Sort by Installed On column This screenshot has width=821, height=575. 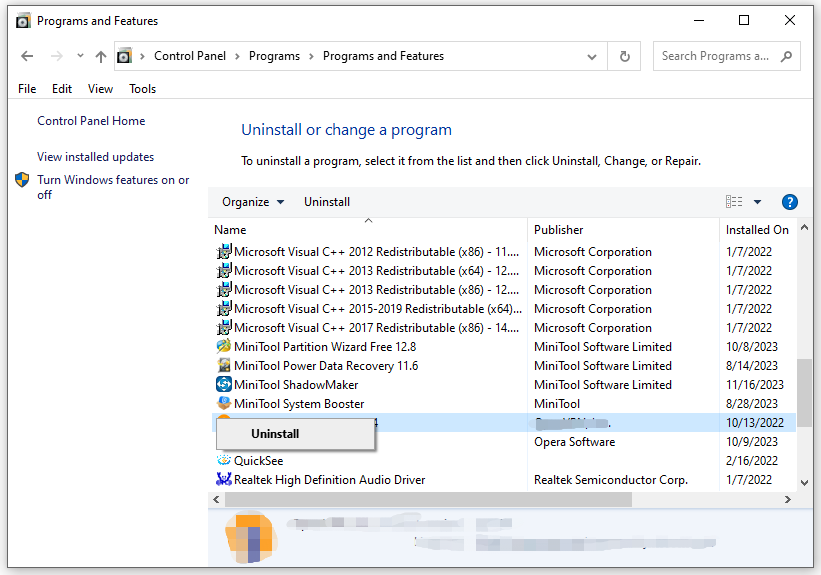coord(757,230)
